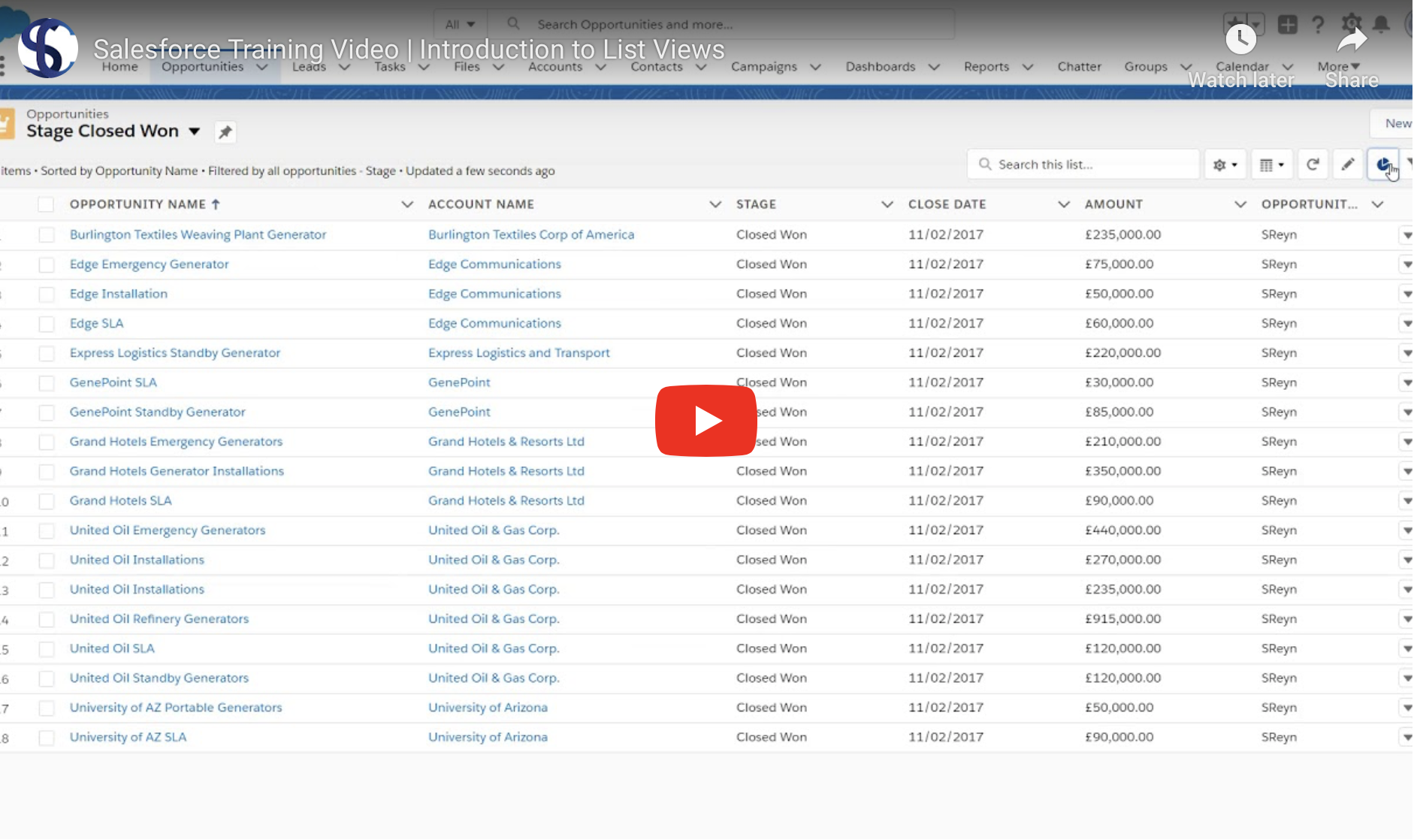Toggle the select-all rows checkbox
1414x840 pixels.
(46, 204)
